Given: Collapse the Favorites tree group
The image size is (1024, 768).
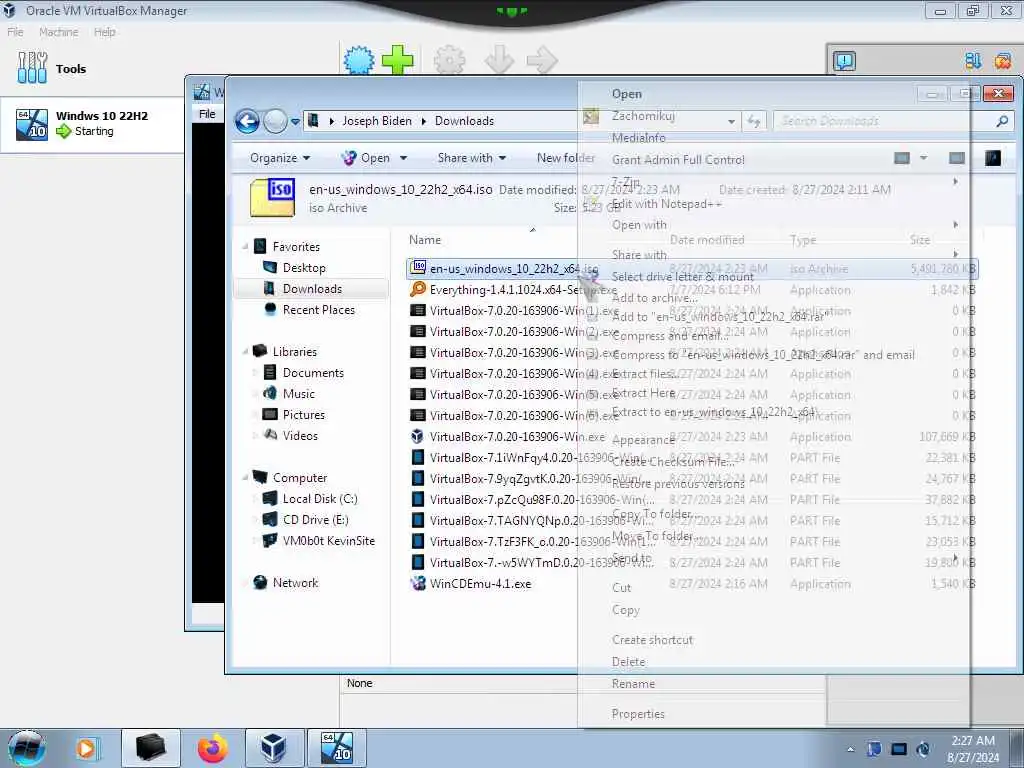Looking at the screenshot, I should [x=246, y=247].
